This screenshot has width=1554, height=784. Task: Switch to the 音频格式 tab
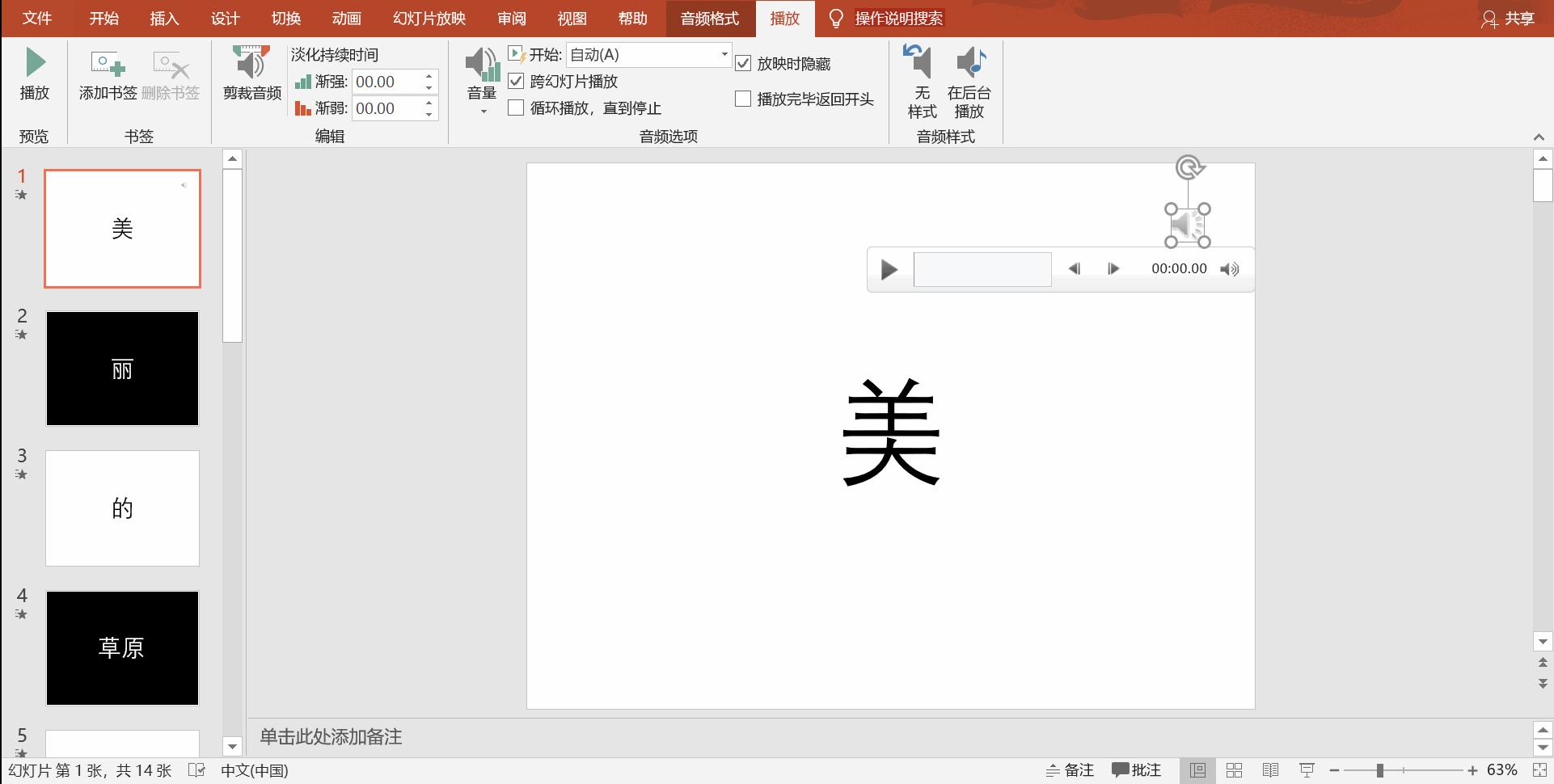coord(709,18)
